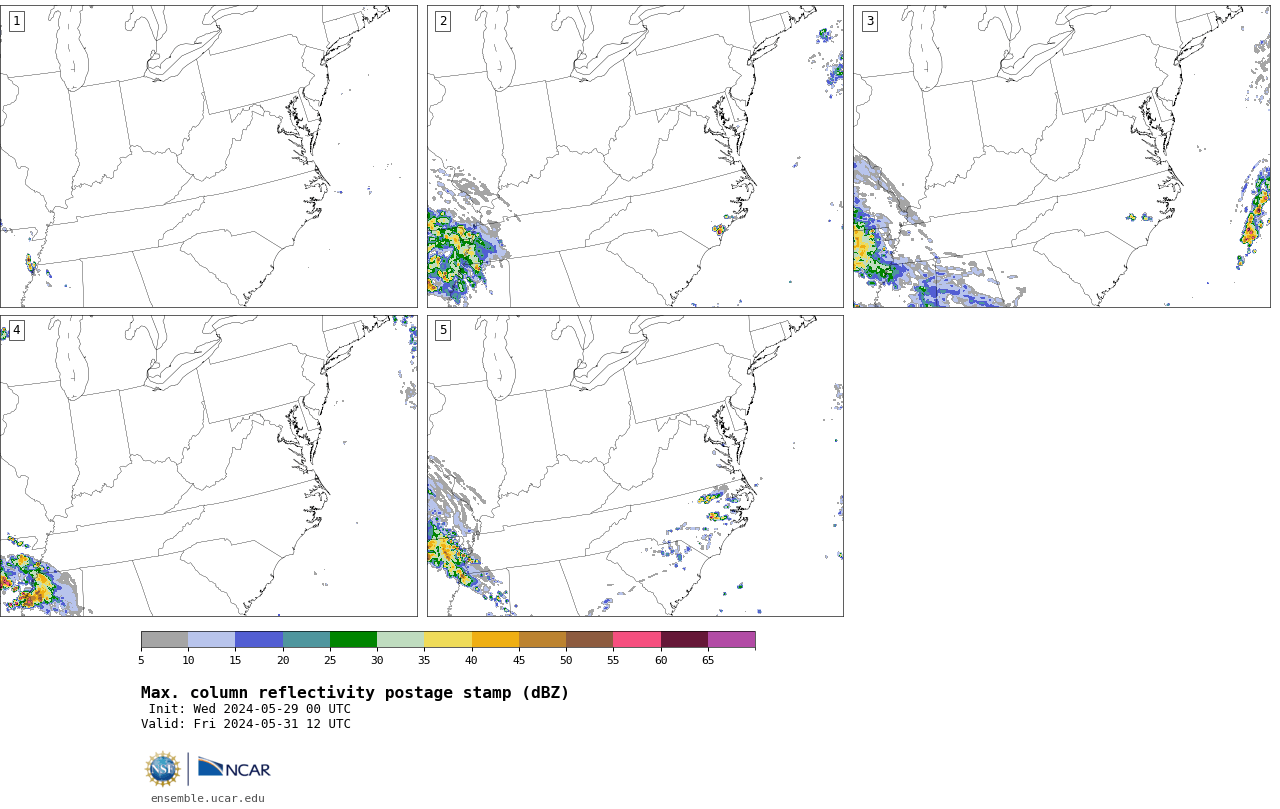Viewport: 1280px width, 809px height.
Task: Click the ensemble.ucar.edu text
Action: 208,798
